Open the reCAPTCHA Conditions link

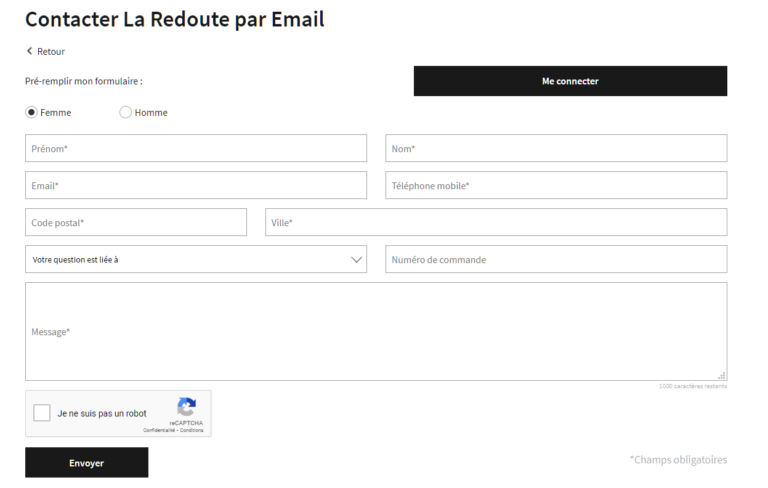[x=192, y=430]
